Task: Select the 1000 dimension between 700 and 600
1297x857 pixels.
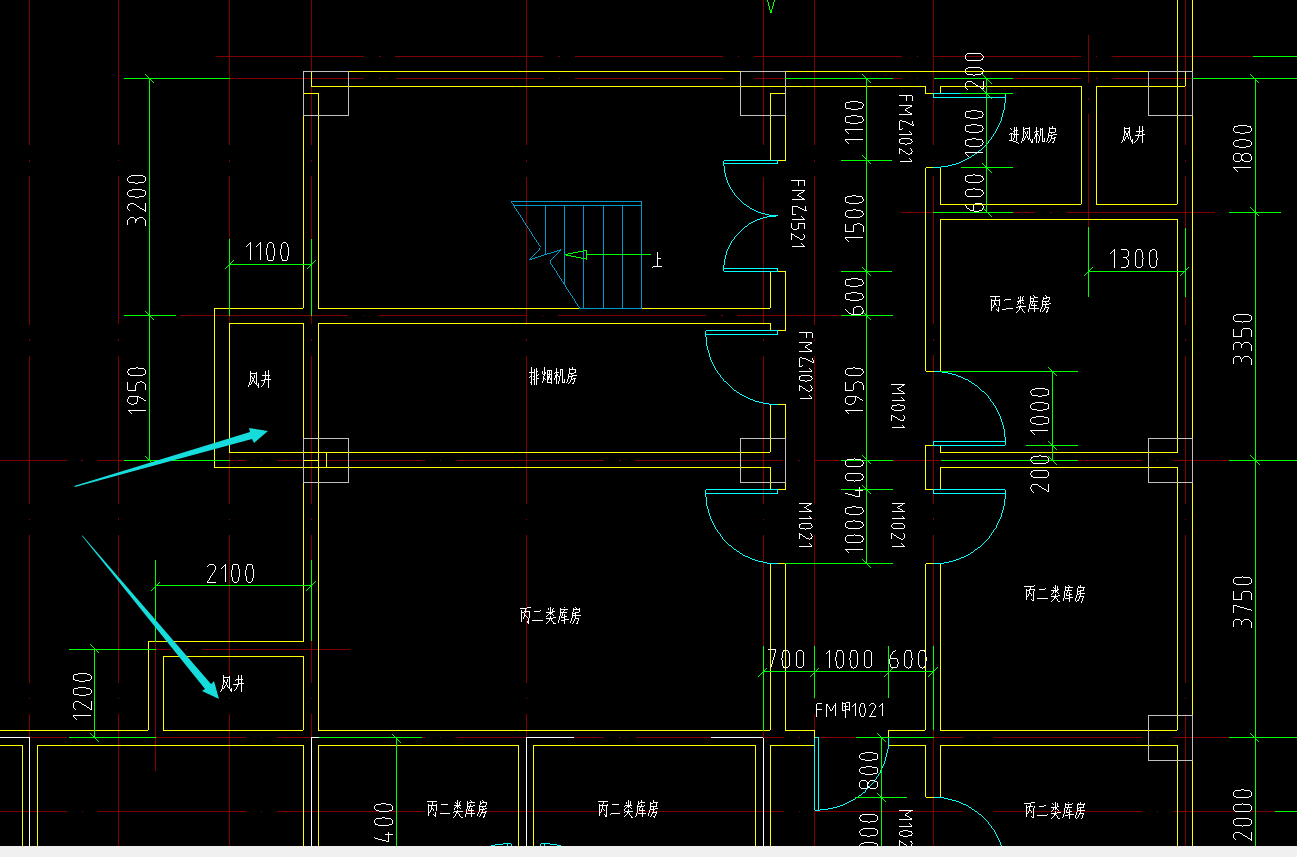Action: 849,659
